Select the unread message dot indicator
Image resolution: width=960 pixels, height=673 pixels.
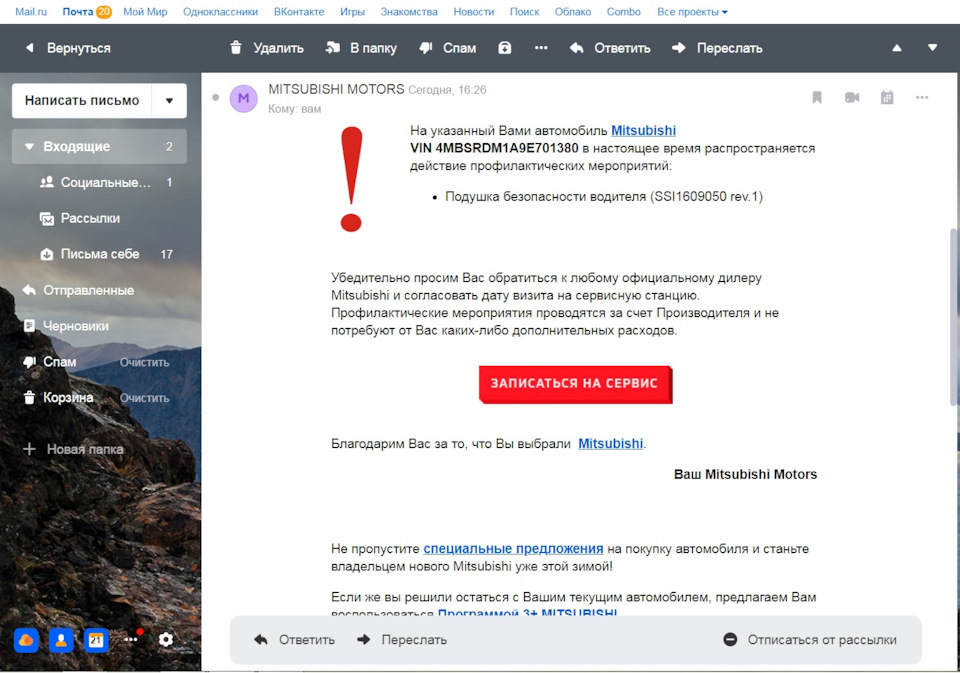coord(215,97)
